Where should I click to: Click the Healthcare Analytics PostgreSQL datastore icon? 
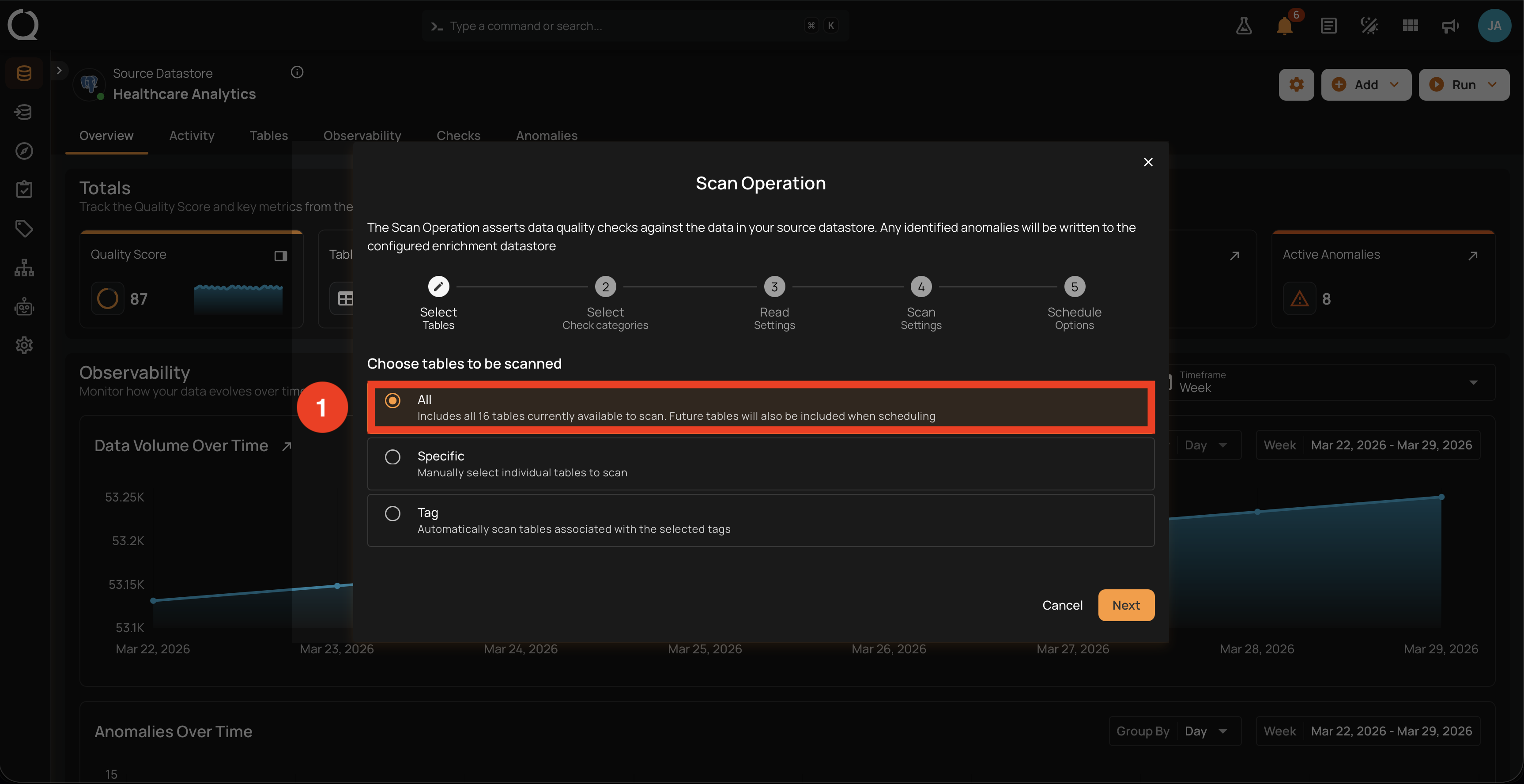[x=89, y=84]
